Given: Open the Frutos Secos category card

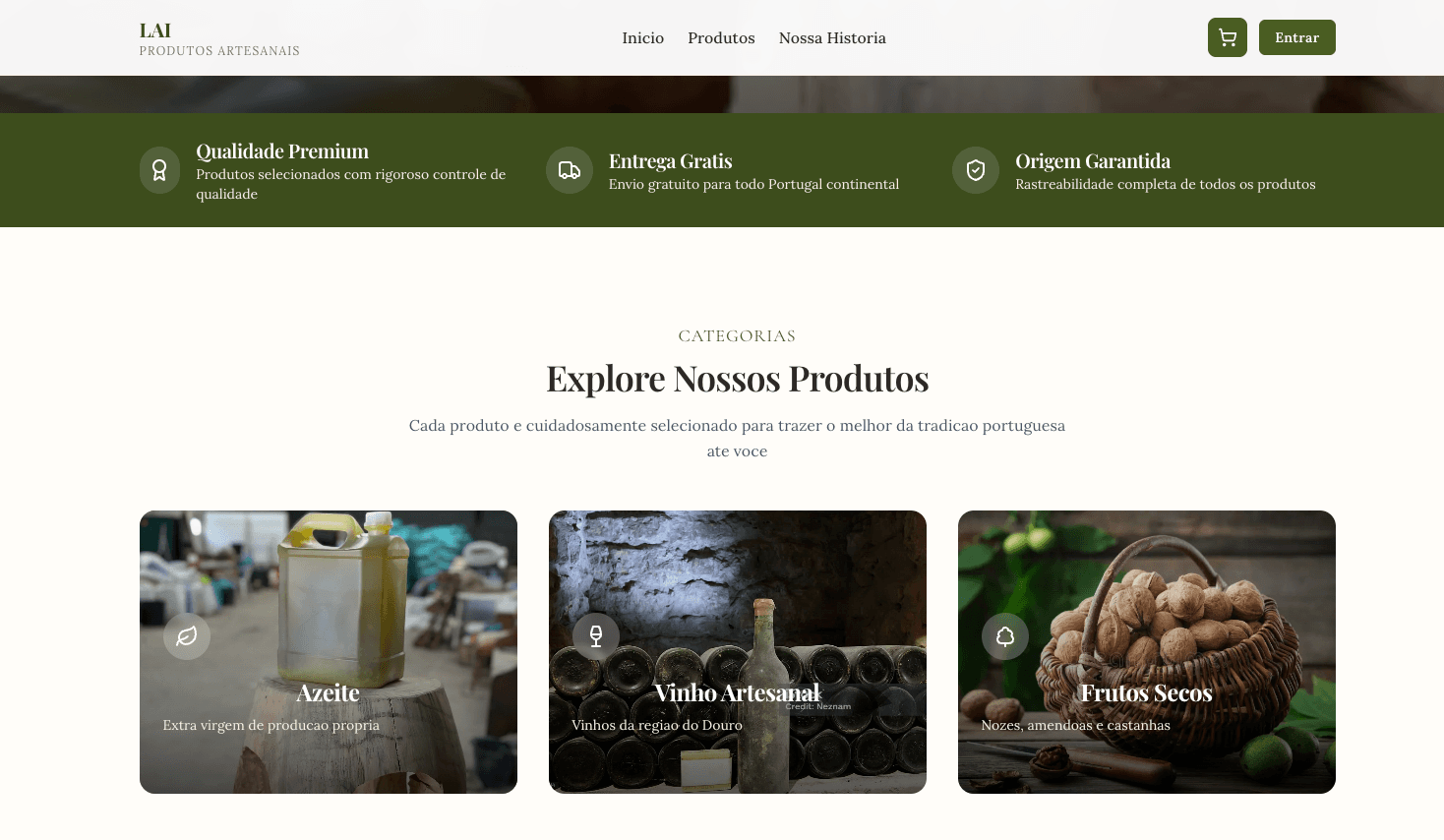Looking at the screenshot, I should 1147,652.
